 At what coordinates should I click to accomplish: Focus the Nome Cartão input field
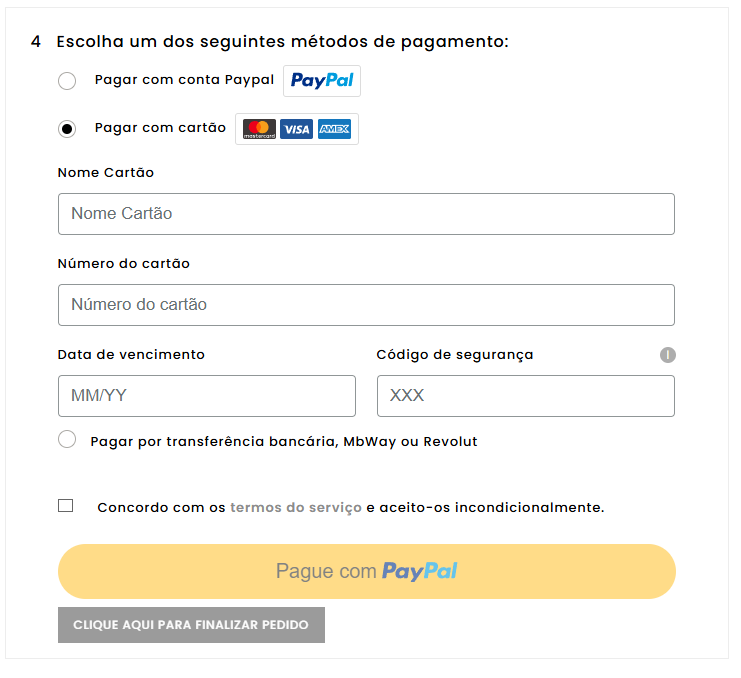click(366, 214)
